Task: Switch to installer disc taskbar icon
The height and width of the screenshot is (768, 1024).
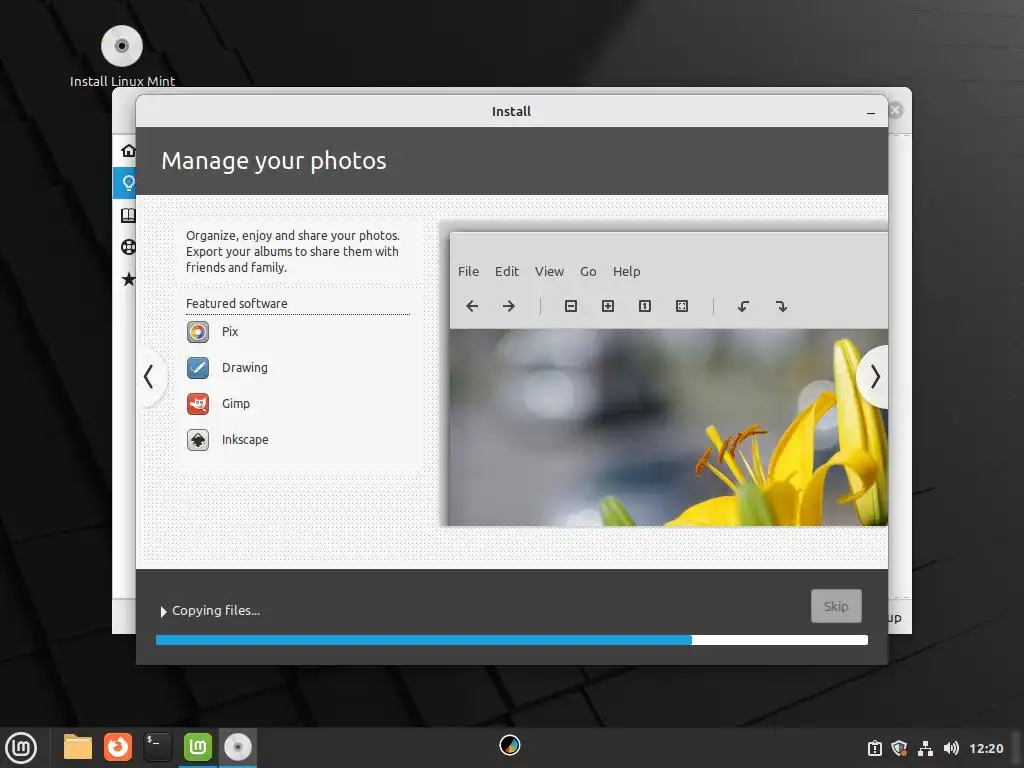Action: (x=238, y=747)
